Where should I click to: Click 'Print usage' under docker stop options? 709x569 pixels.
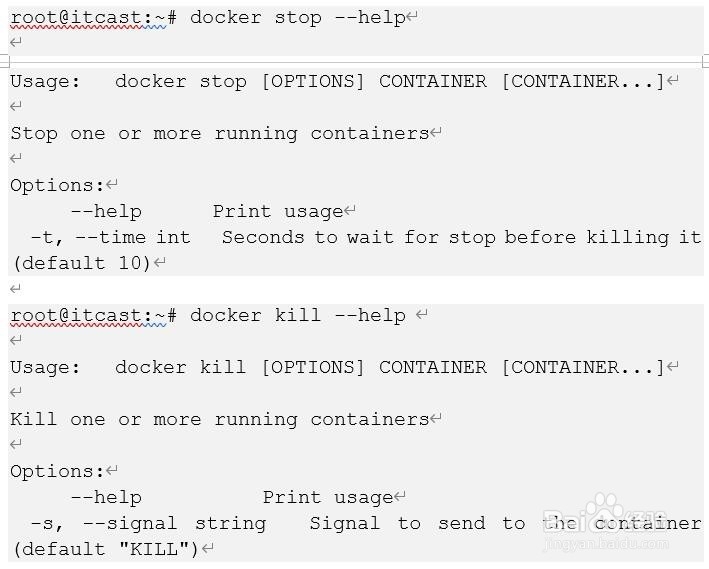tap(278, 212)
